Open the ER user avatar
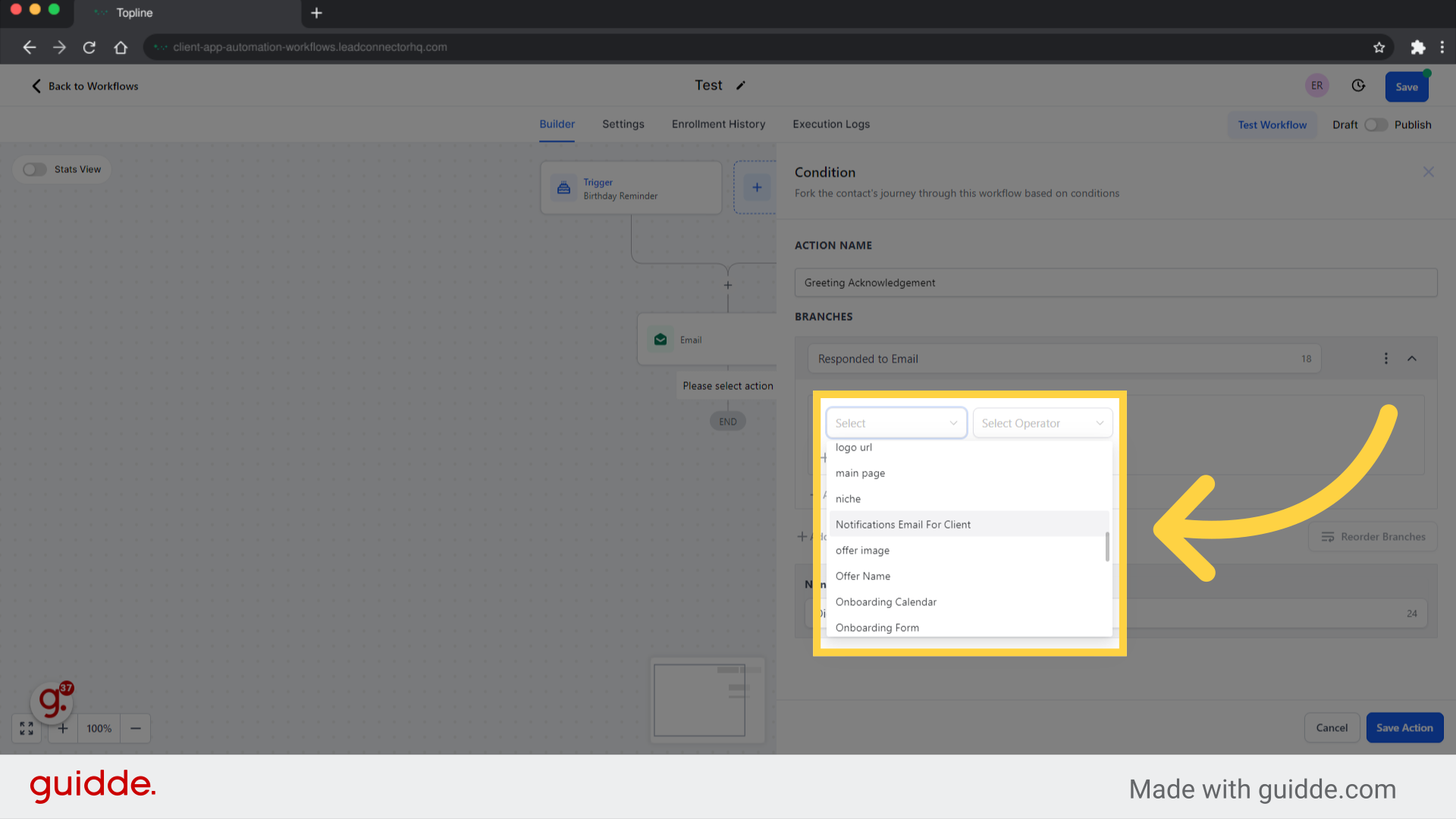Viewport: 1456px width, 819px height. click(1317, 86)
